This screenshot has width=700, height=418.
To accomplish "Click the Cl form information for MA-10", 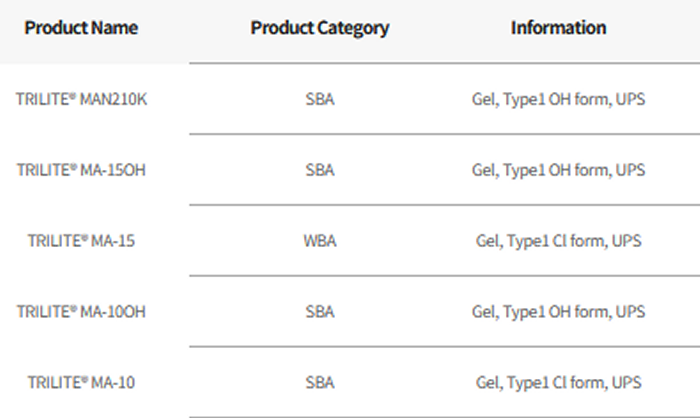I will 558,383.
